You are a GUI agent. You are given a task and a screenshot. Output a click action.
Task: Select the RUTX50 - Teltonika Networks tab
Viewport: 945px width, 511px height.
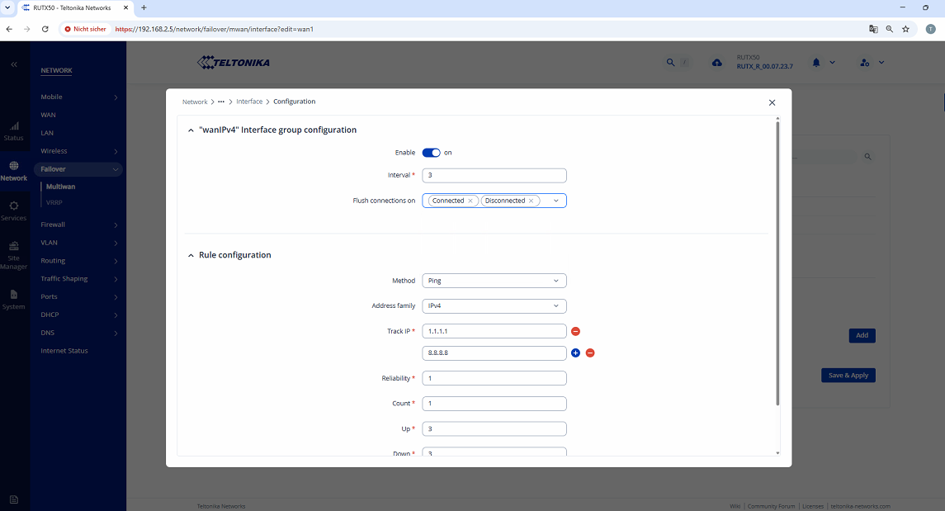(75, 8)
